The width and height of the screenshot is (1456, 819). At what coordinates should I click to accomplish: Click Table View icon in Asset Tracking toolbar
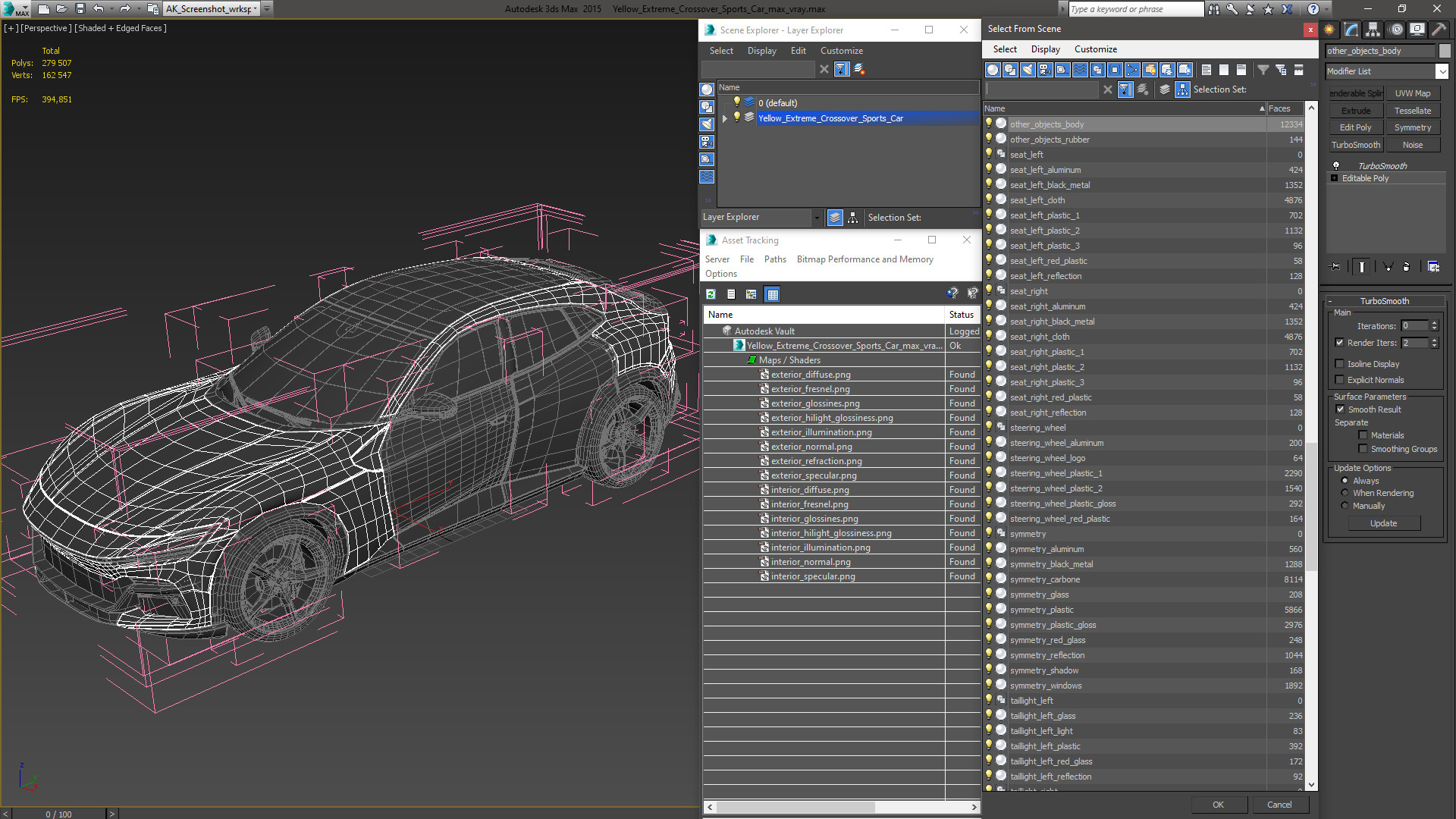click(x=772, y=294)
